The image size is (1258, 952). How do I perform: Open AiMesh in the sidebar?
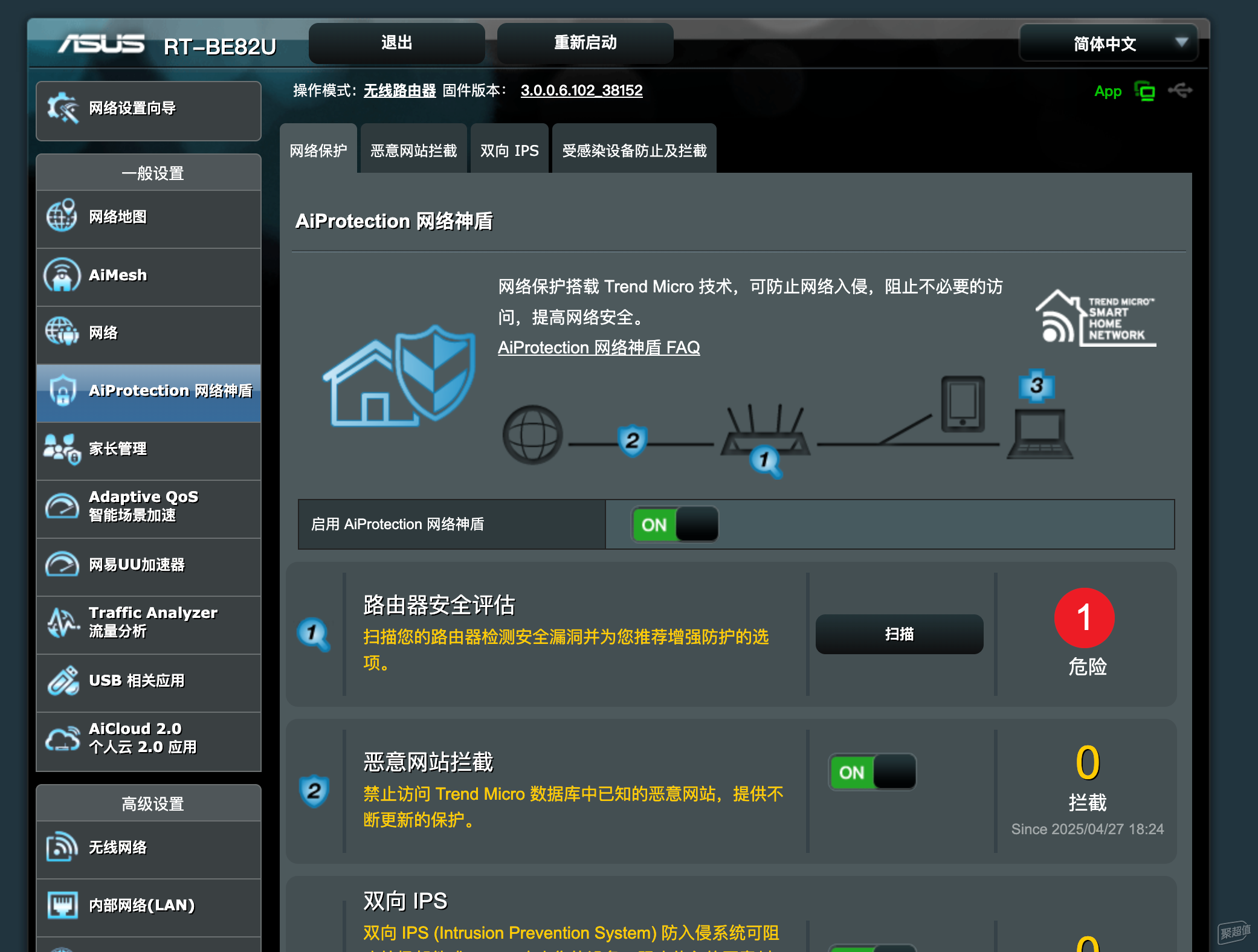coord(149,277)
